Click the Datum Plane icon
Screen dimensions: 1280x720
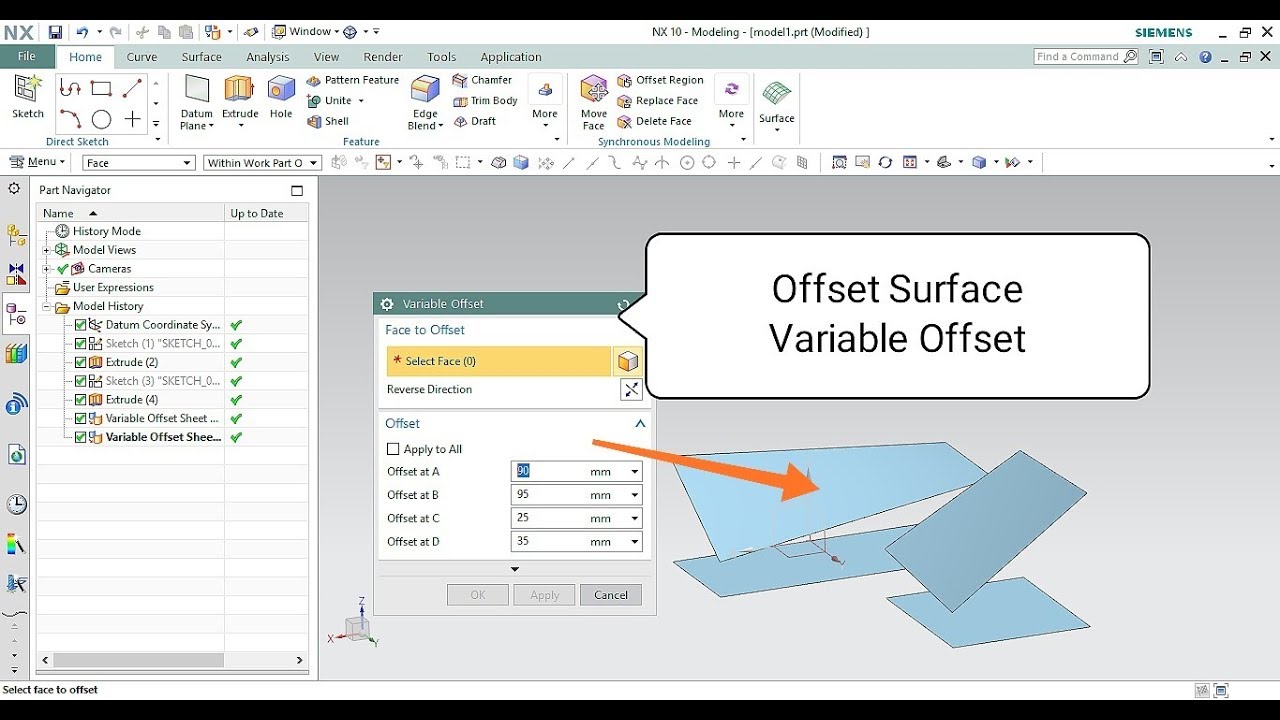(x=197, y=89)
